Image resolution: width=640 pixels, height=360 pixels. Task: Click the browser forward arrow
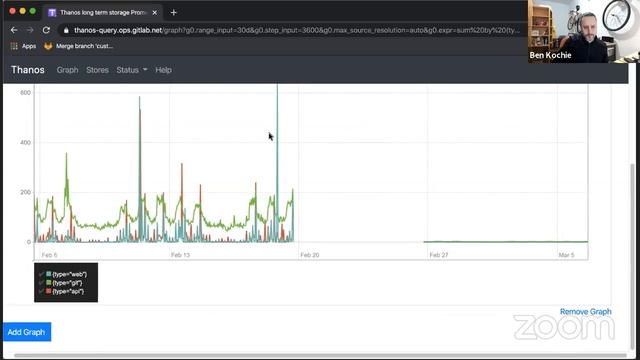click(30, 30)
